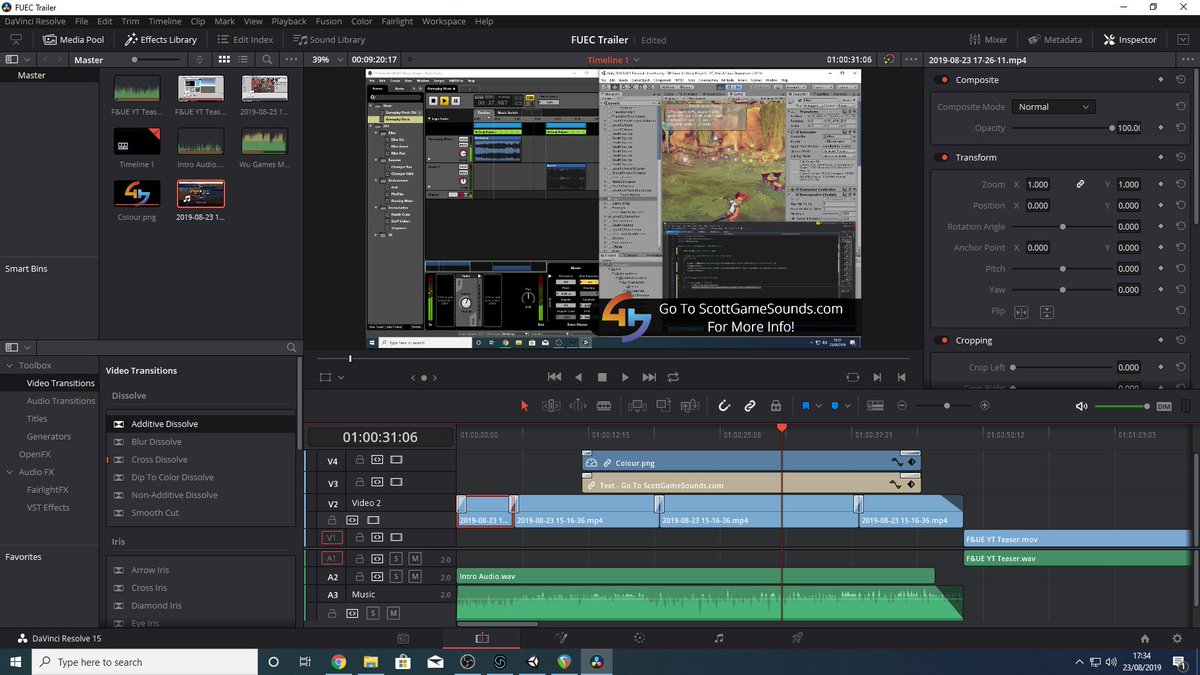Click the blue Marker icon
Viewport: 1200px width, 675px height.
pos(835,405)
